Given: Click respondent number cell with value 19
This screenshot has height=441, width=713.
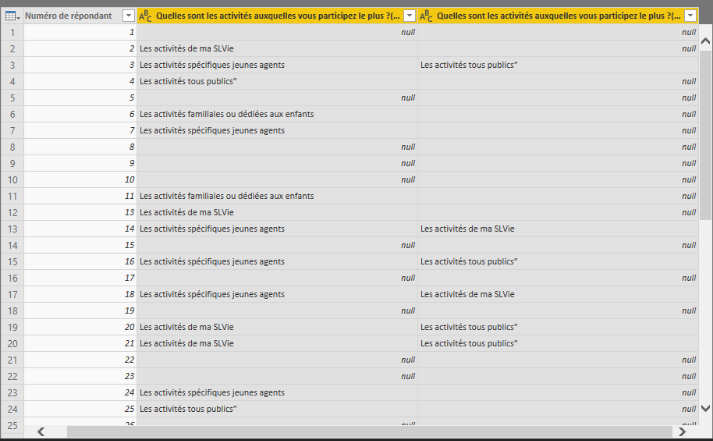Looking at the screenshot, I should click(80, 311).
